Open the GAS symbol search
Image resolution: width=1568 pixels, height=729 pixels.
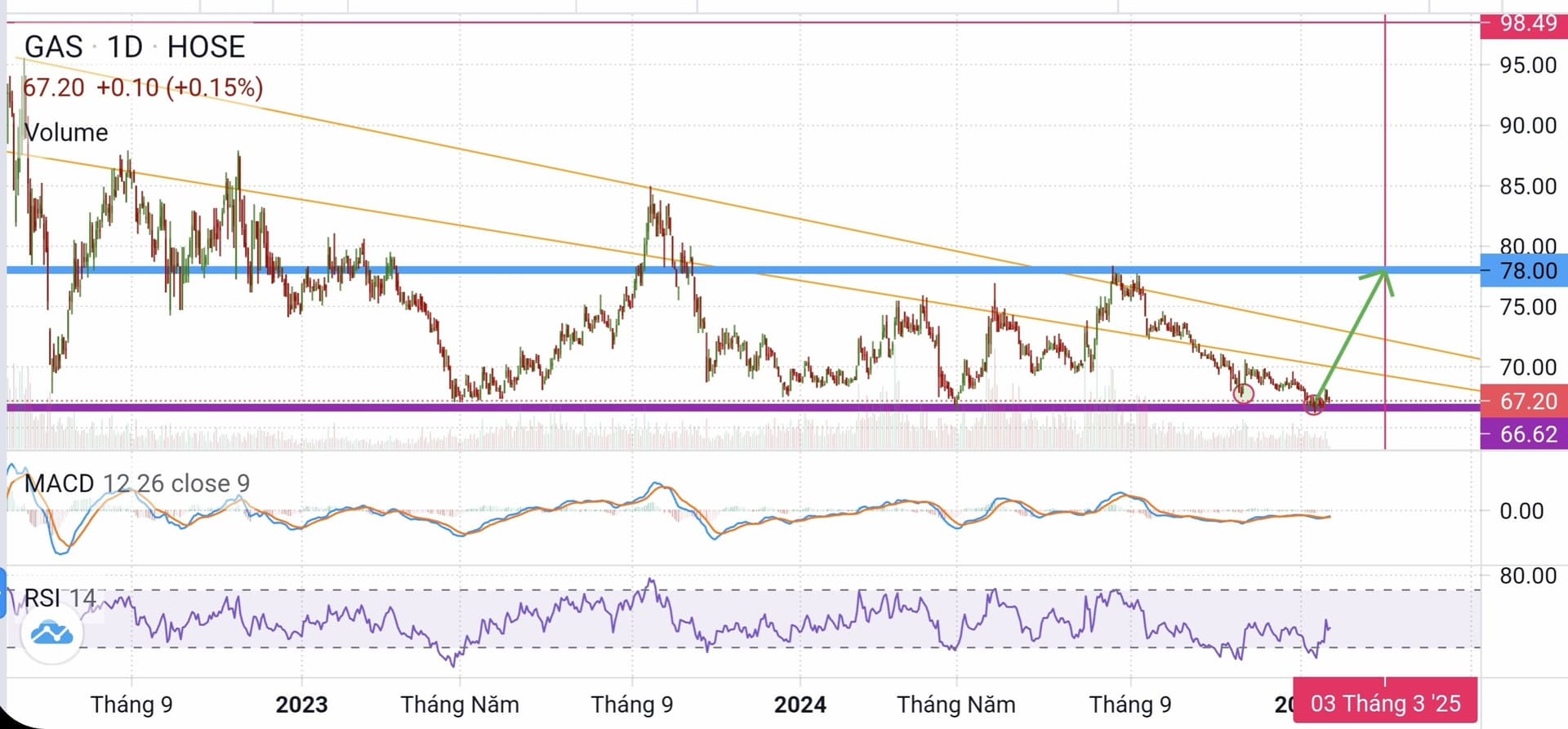tap(54, 47)
